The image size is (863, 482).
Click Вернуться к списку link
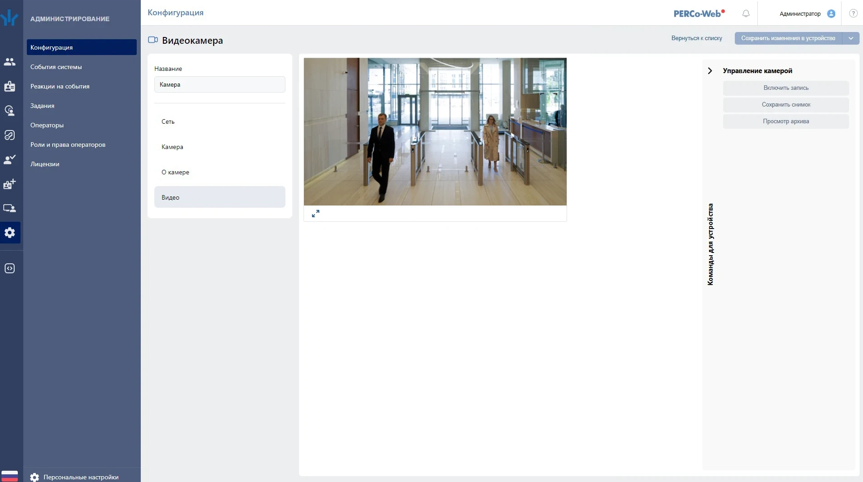696,38
